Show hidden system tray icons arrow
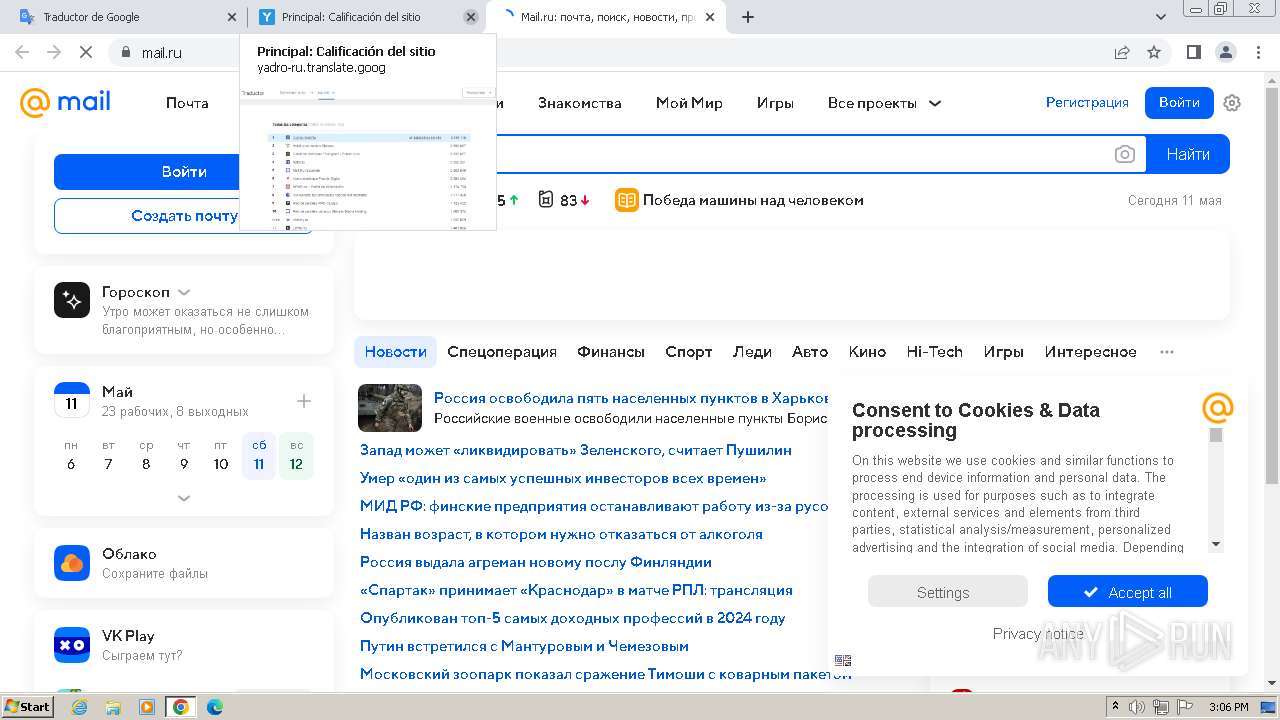 1116,707
